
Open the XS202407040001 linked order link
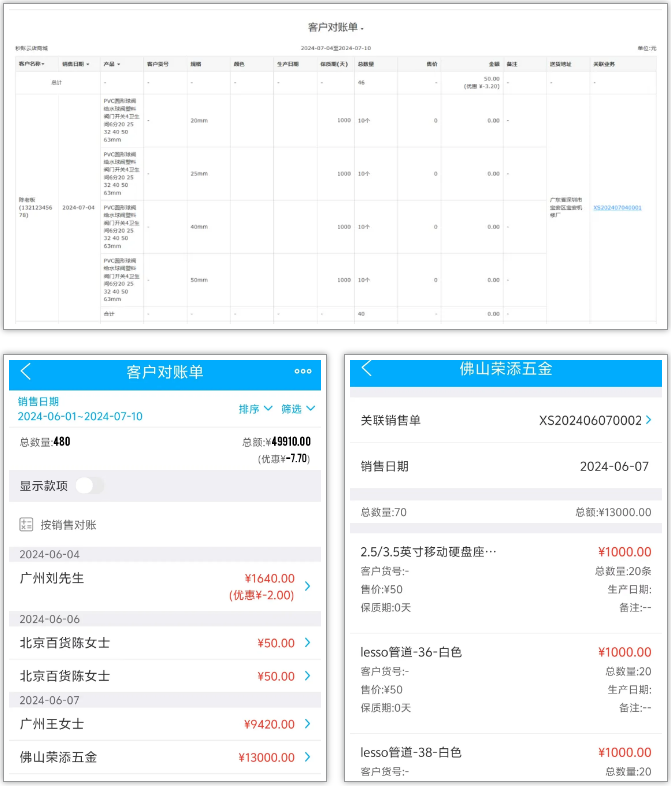(x=617, y=208)
